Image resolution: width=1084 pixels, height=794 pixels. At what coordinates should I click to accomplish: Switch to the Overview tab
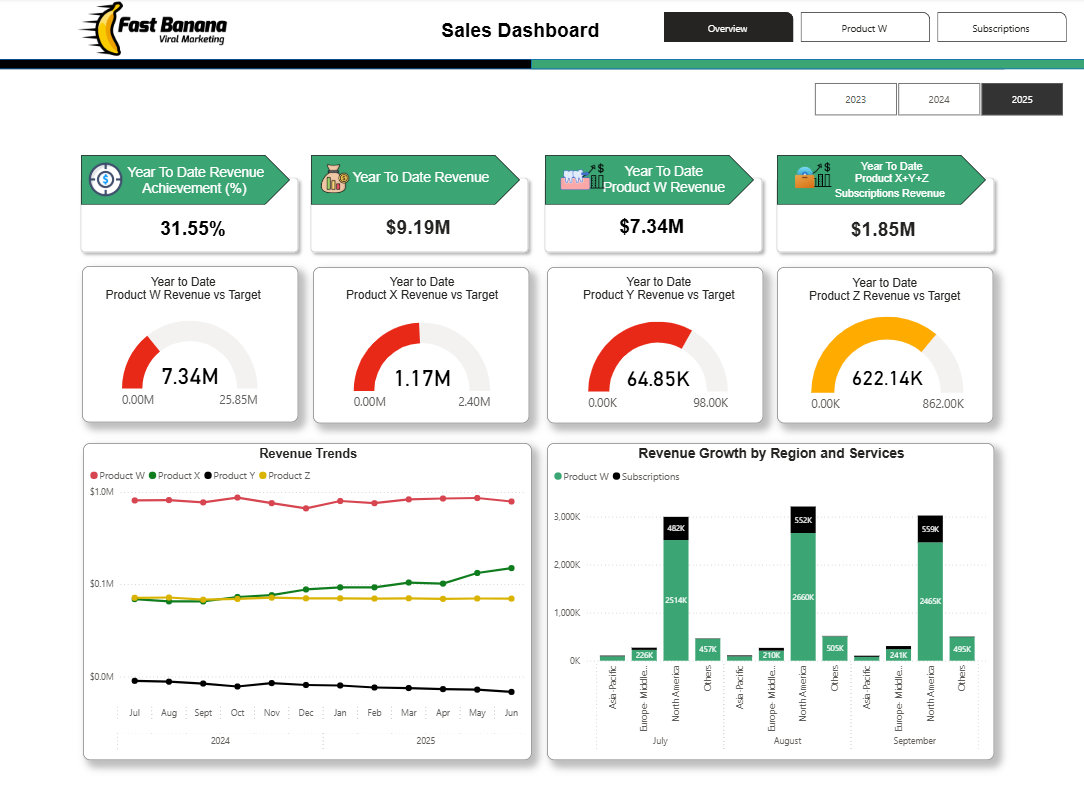pos(727,28)
